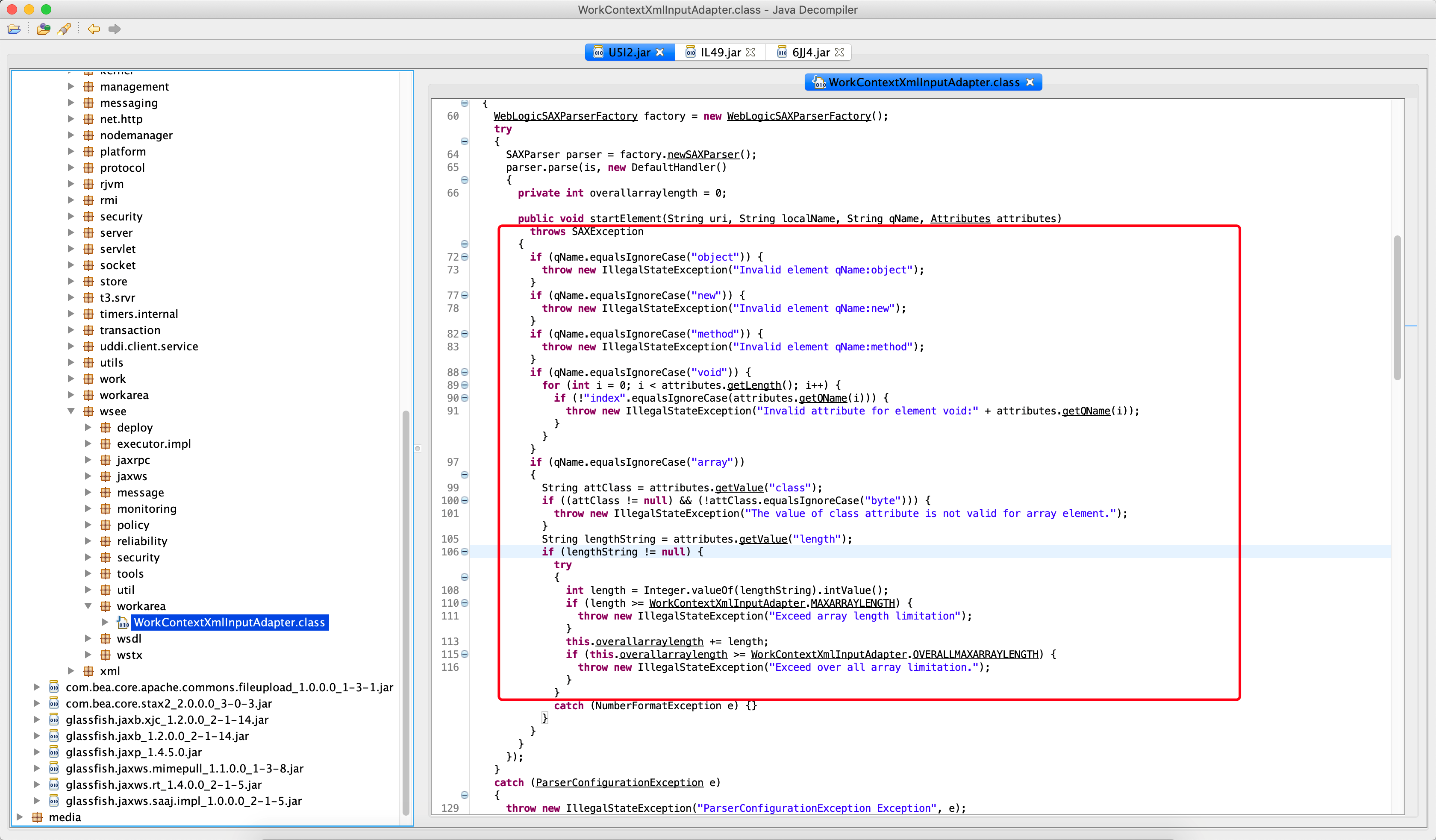The width and height of the screenshot is (1436, 840).
Task: Click the code editor vertical scrollbar thumb
Action: pyautogui.click(x=1397, y=308)
